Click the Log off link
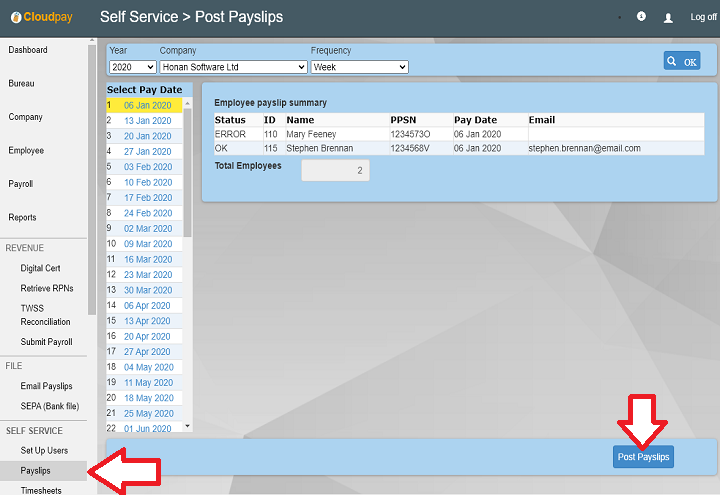720x495 pixels. 703,18
